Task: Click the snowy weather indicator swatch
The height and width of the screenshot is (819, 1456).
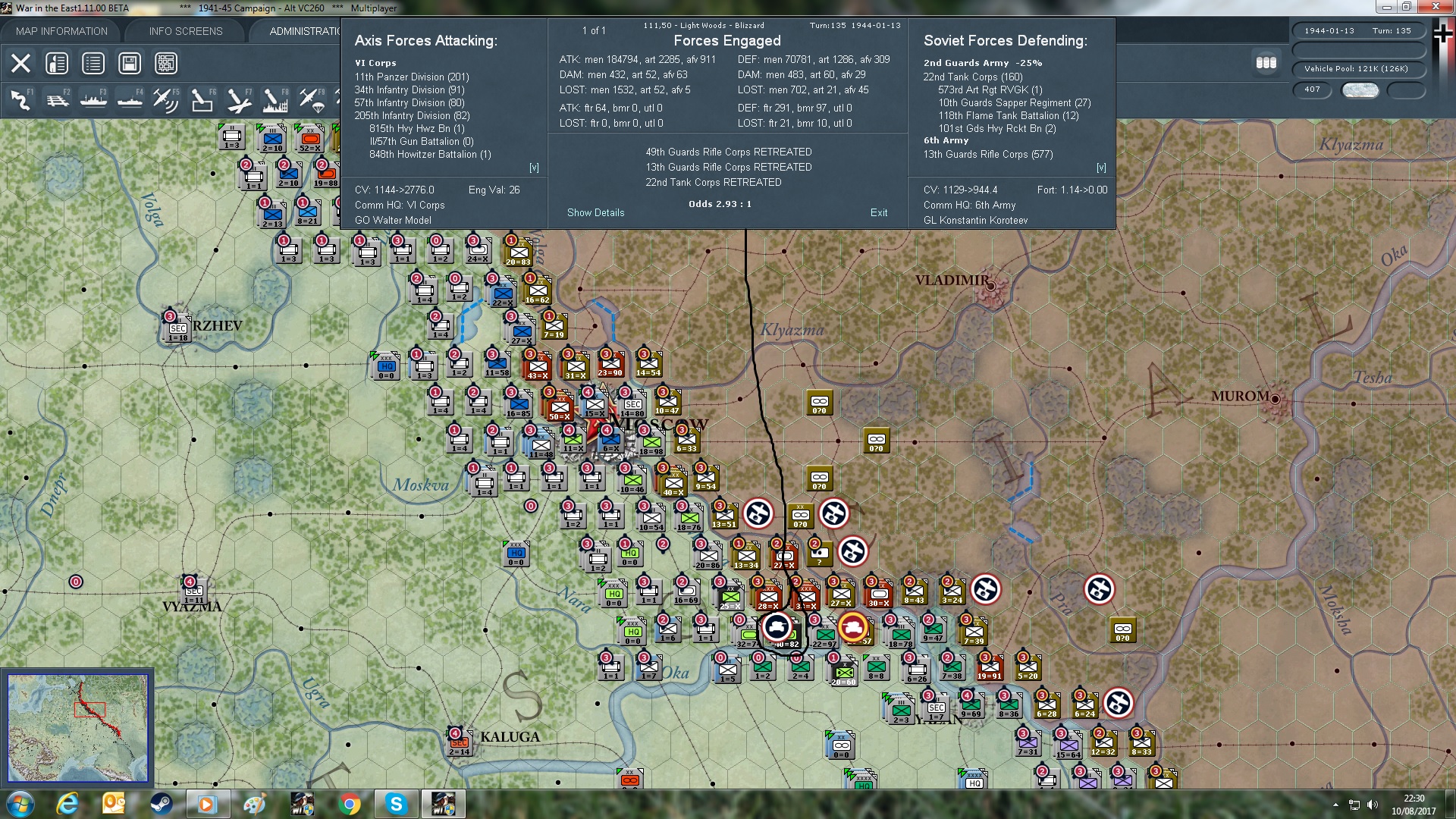Action: [1360, 89]
